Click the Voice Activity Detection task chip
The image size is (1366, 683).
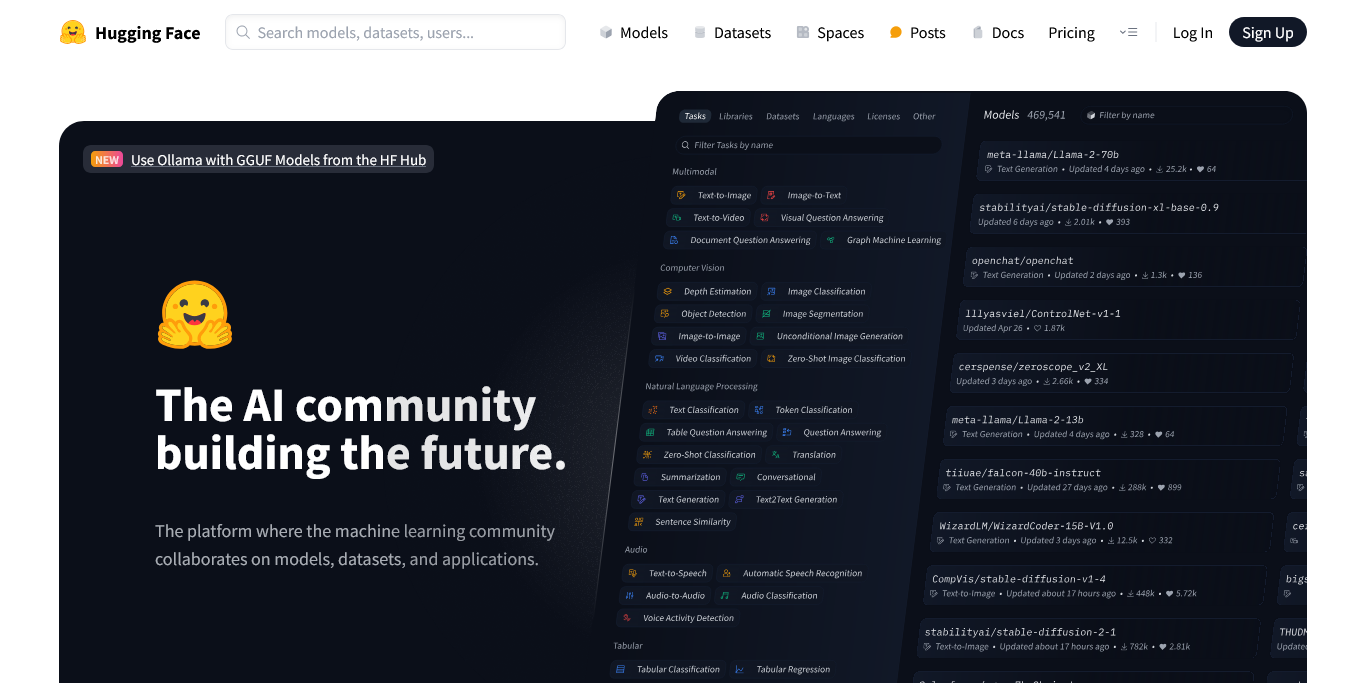pos(678,618)
